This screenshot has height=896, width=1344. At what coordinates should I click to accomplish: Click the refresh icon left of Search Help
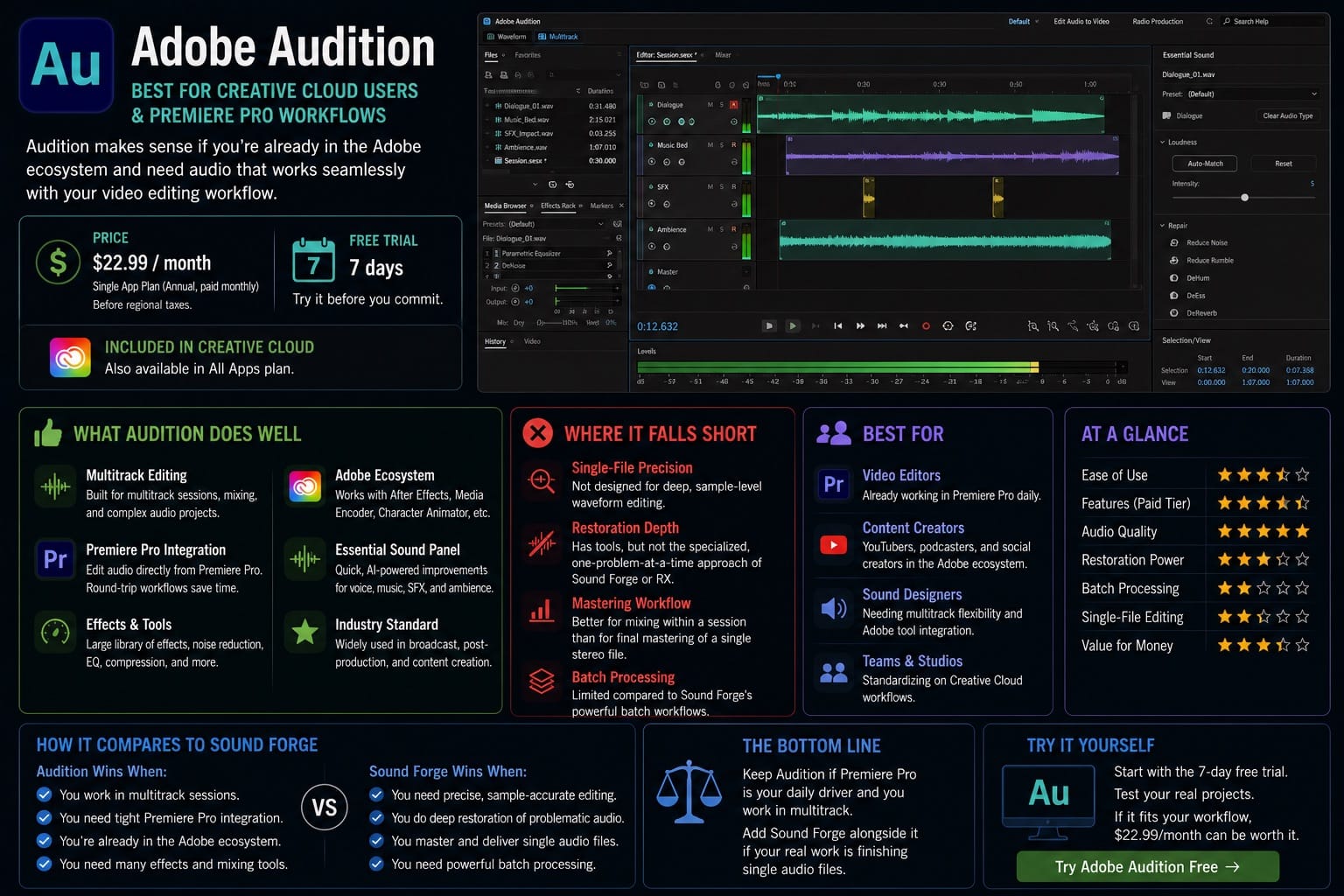pos(1209,21)
